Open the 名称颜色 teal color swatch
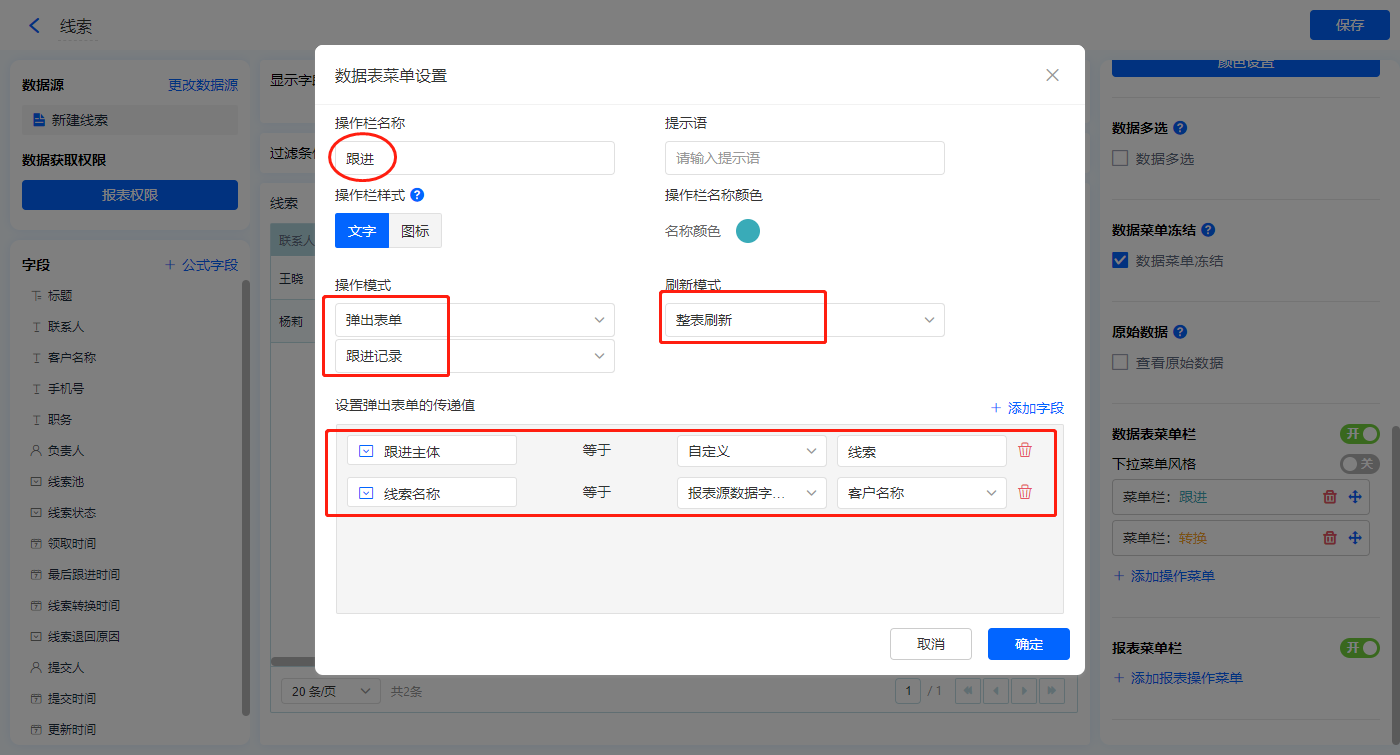Screen dimensions: 1400x755 (748, 231)
